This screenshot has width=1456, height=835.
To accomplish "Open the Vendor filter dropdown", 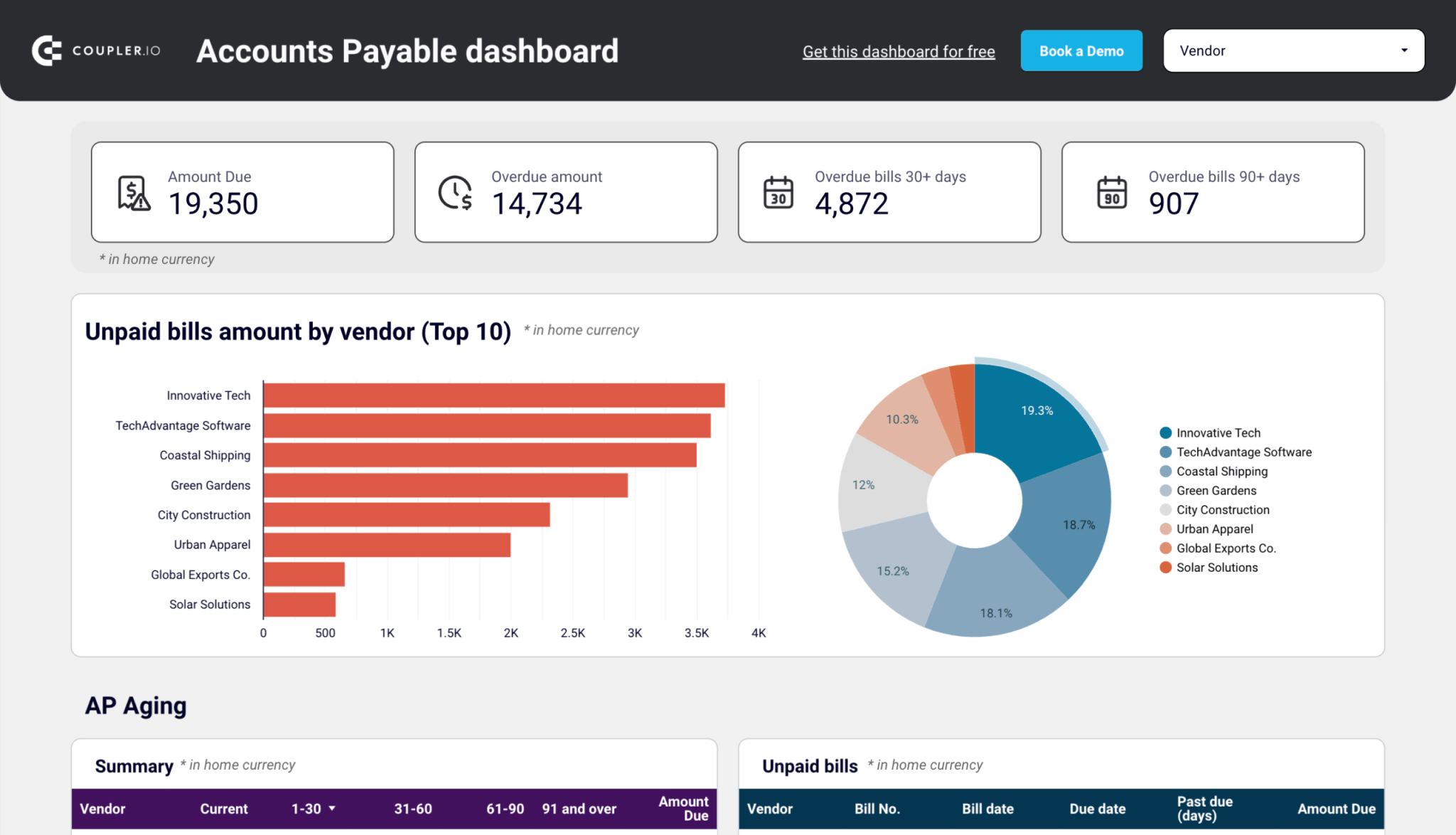I will [1292, 50].
